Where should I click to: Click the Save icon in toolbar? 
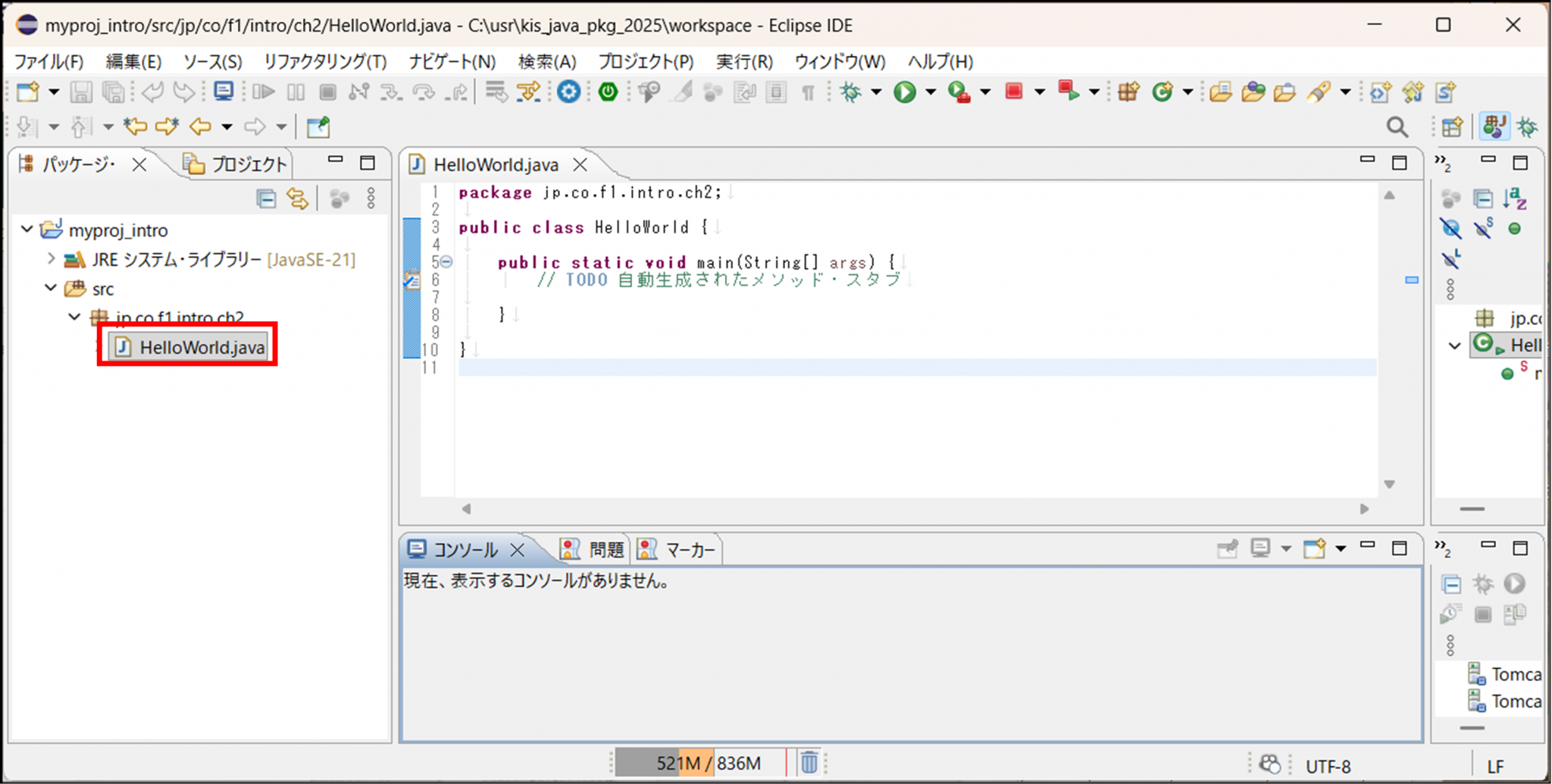pos(80,92)
